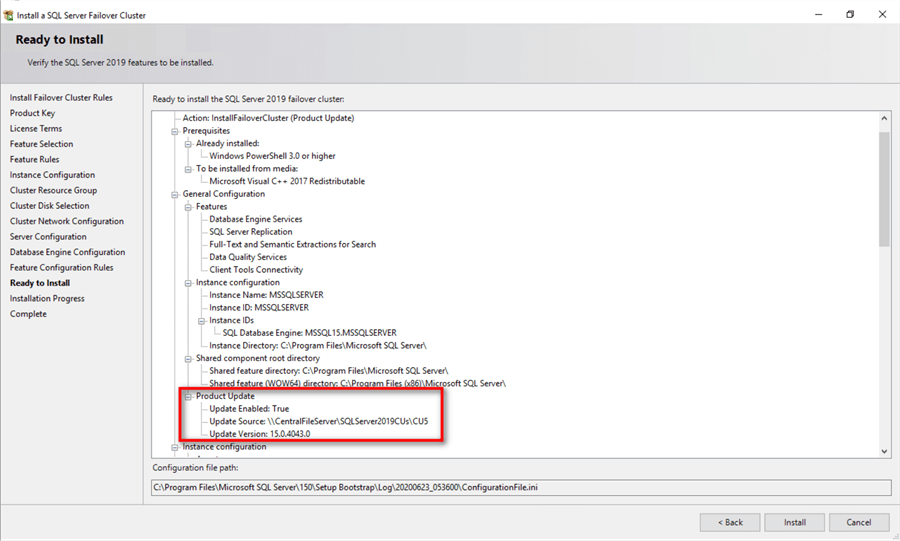Select the Complete step

[28, 314]
